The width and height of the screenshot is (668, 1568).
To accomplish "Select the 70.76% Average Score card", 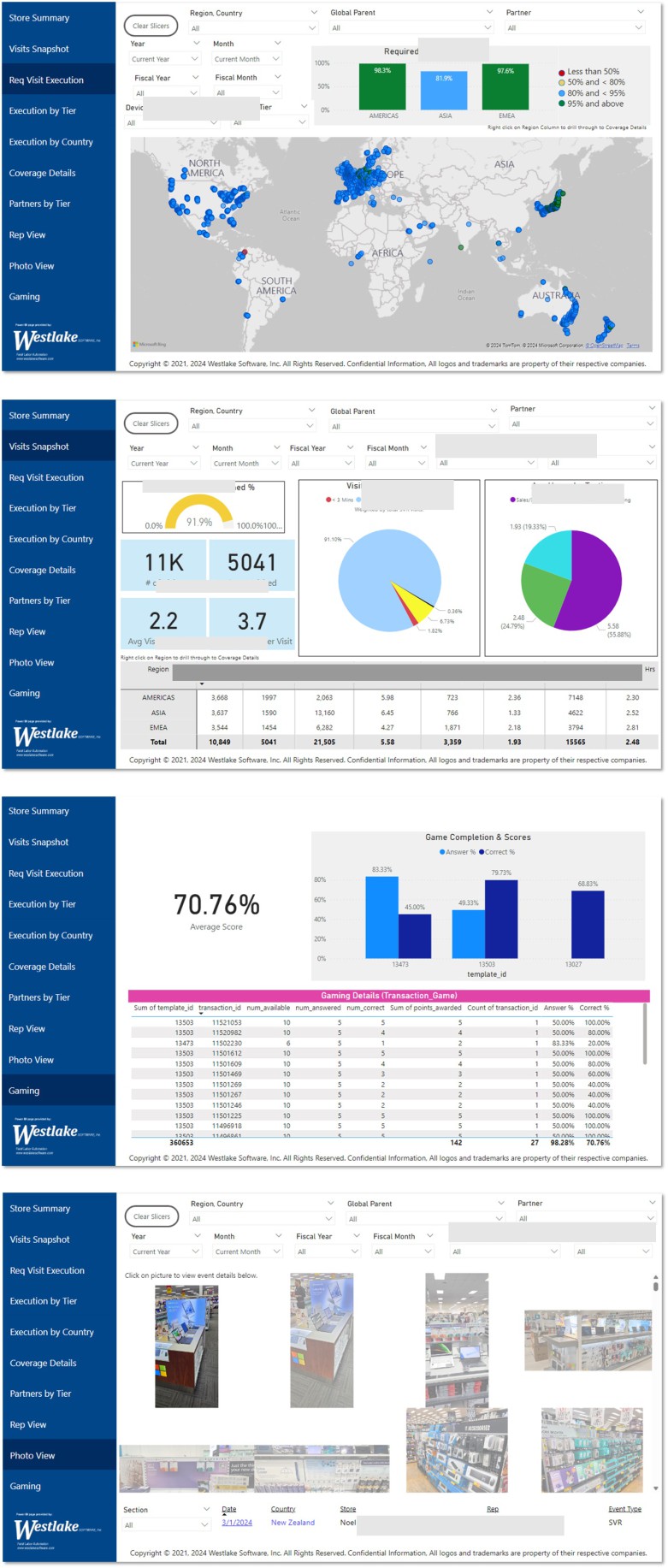I will click(216, 910).
